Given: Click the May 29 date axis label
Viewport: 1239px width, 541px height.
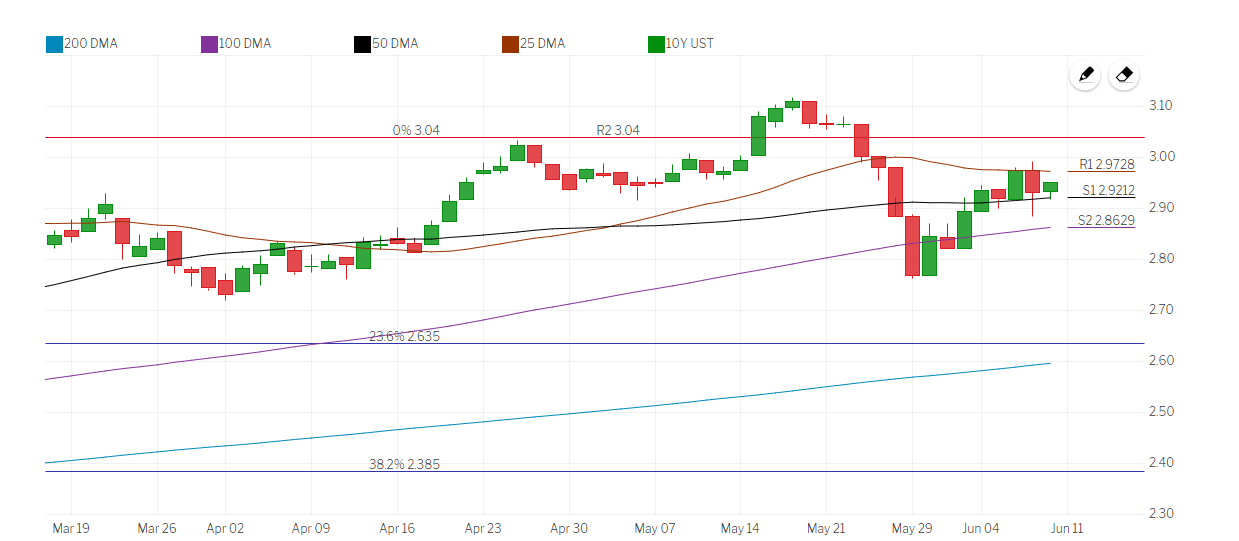Looking at the screenshot, I should tap(912, 527).
